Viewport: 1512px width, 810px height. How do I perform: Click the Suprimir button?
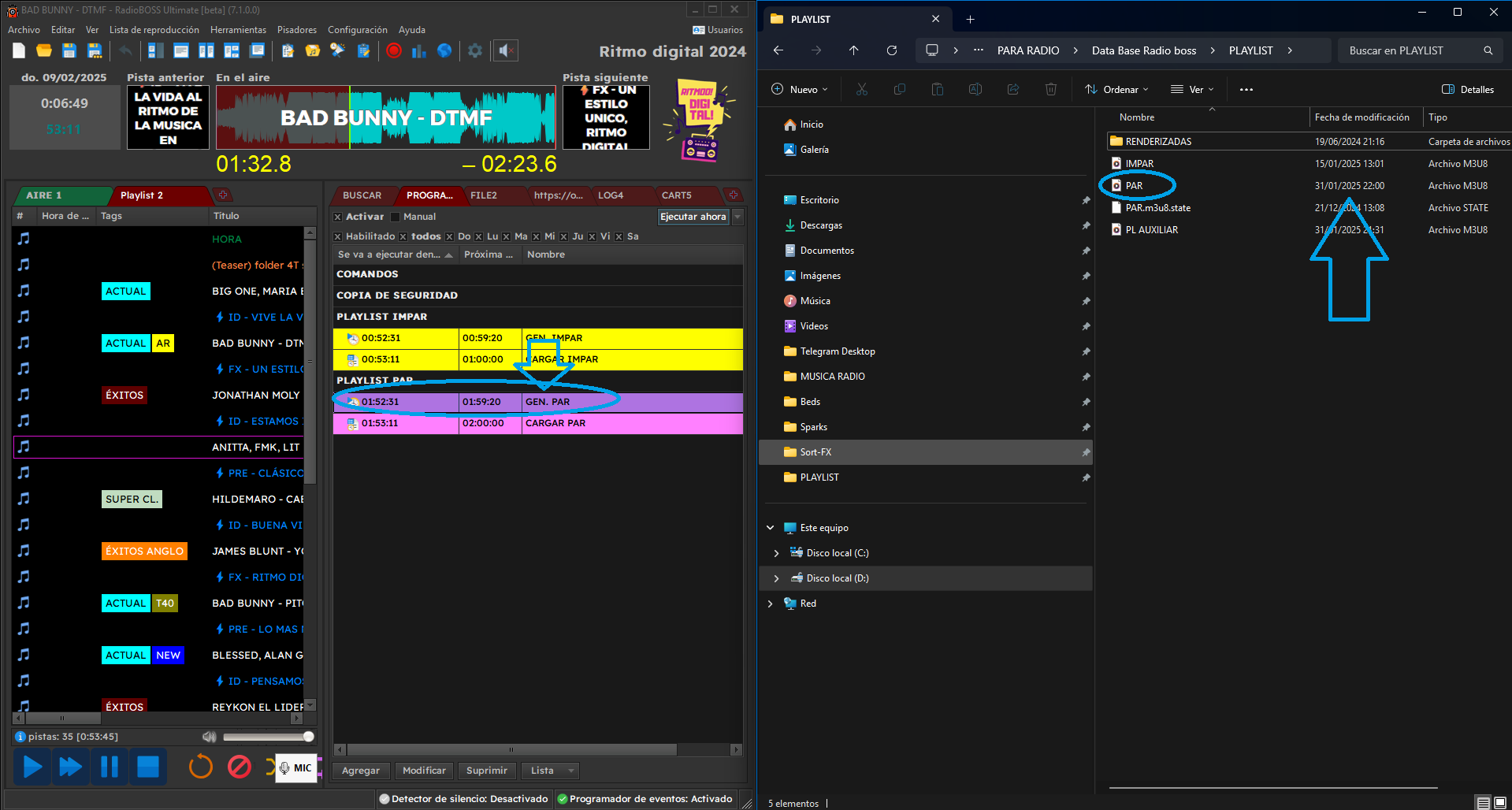pos(487,771)
